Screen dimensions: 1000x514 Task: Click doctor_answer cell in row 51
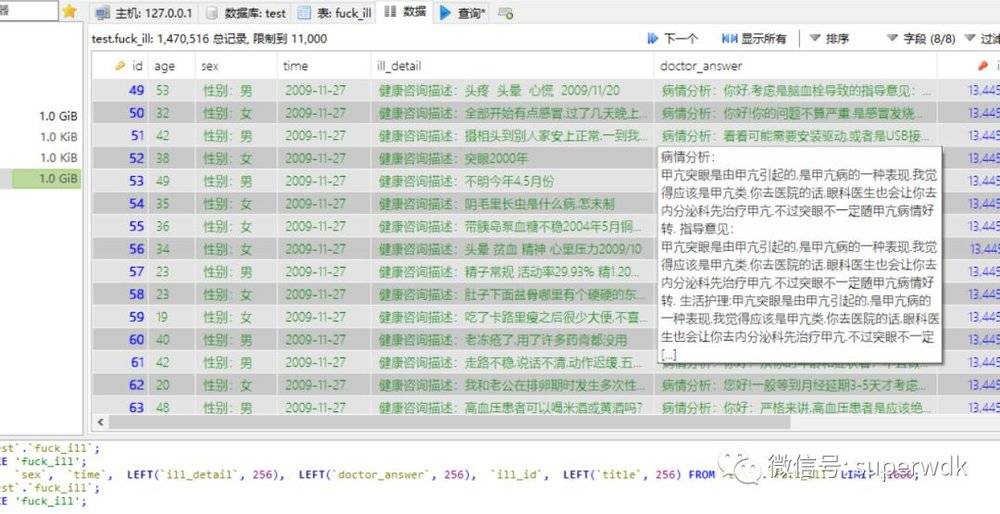(795, 136)
